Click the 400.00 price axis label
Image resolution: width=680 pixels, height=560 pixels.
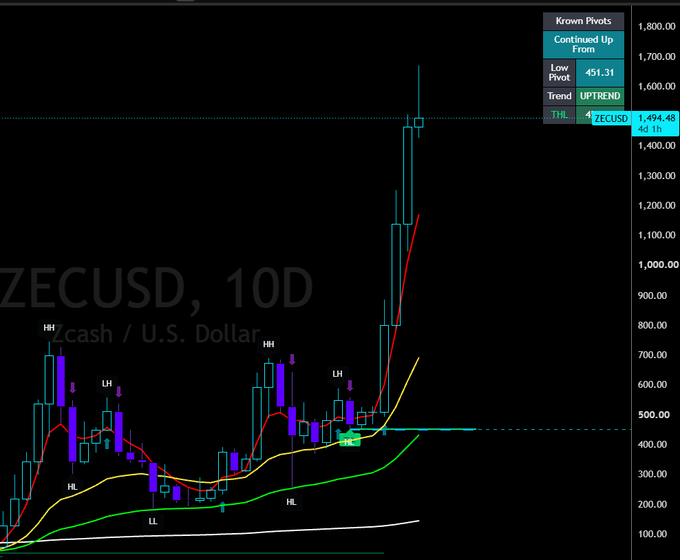(652, 444)
